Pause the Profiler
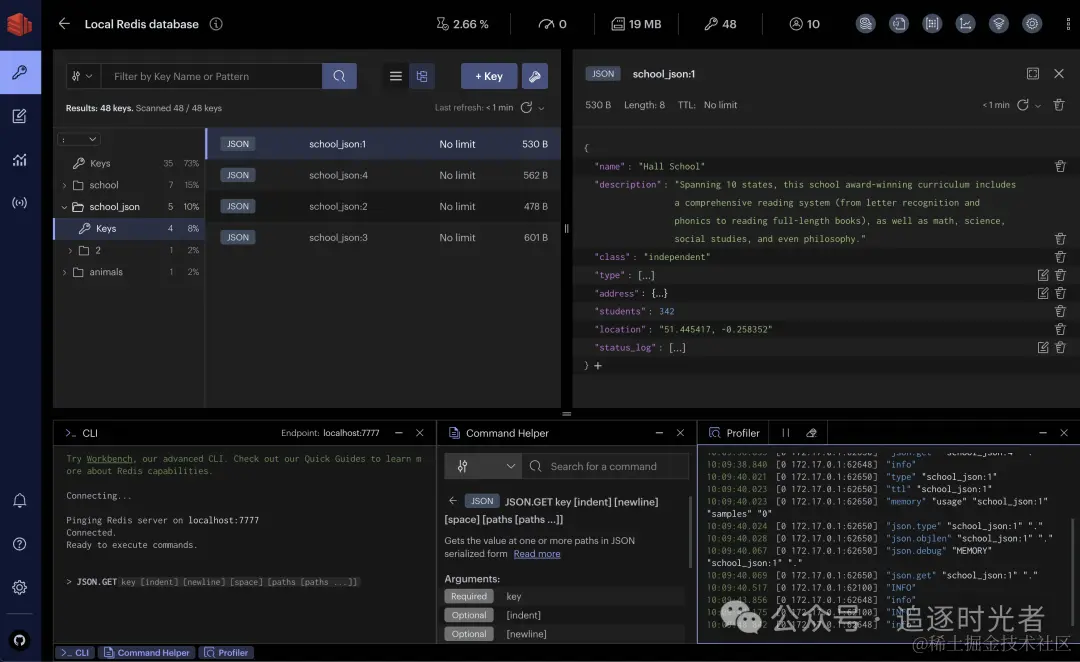Viewport: 1080px width, 662px height. click(x=785, y=433)
